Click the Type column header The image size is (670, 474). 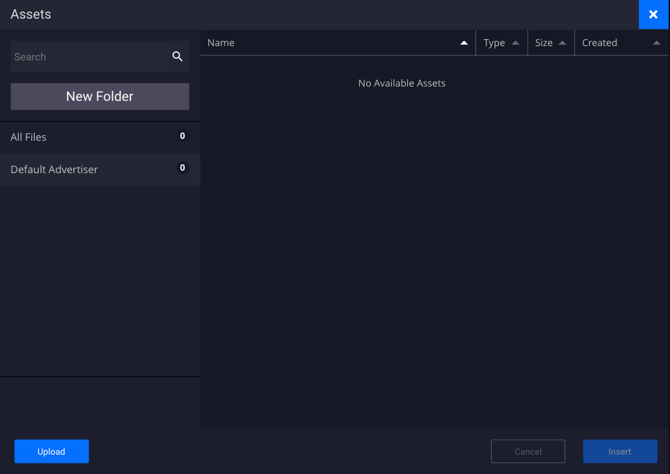[502, 43]
